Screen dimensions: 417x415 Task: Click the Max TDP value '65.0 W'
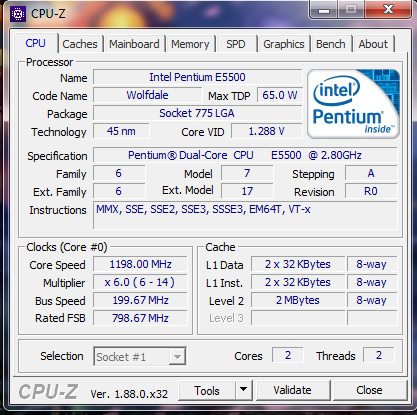[x=280, y=95]
